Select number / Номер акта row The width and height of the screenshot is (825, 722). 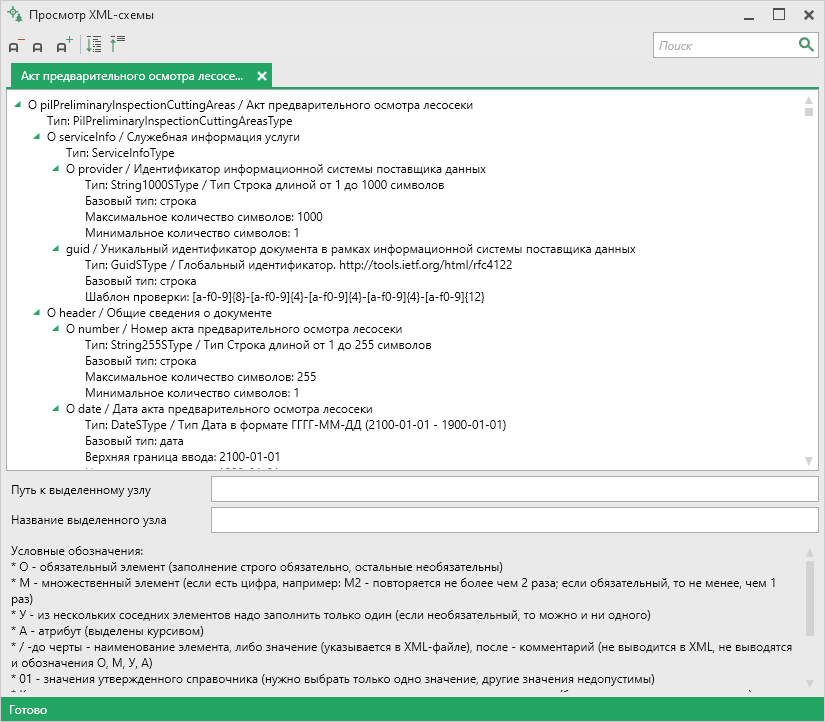(x=234, y=329)
